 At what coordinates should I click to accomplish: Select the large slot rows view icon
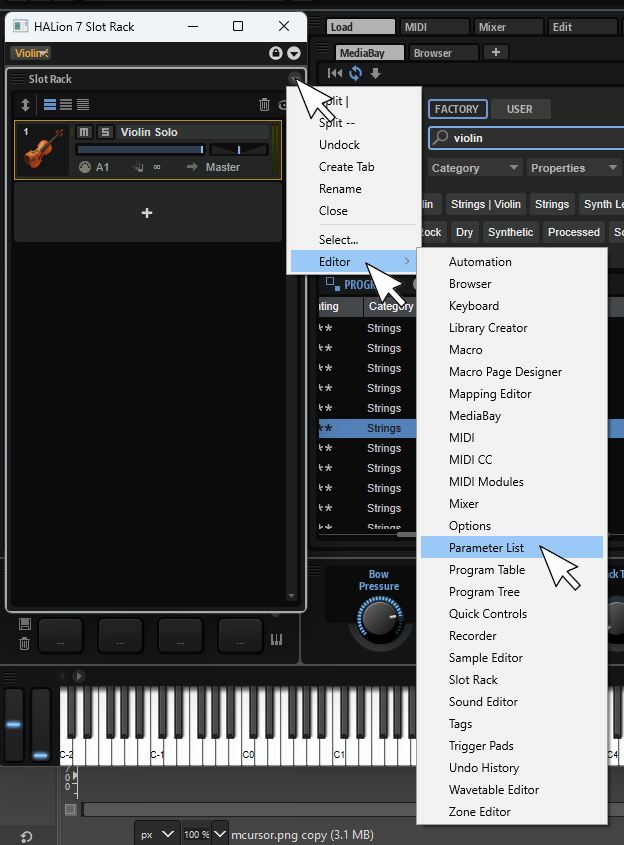coord(50,105)
